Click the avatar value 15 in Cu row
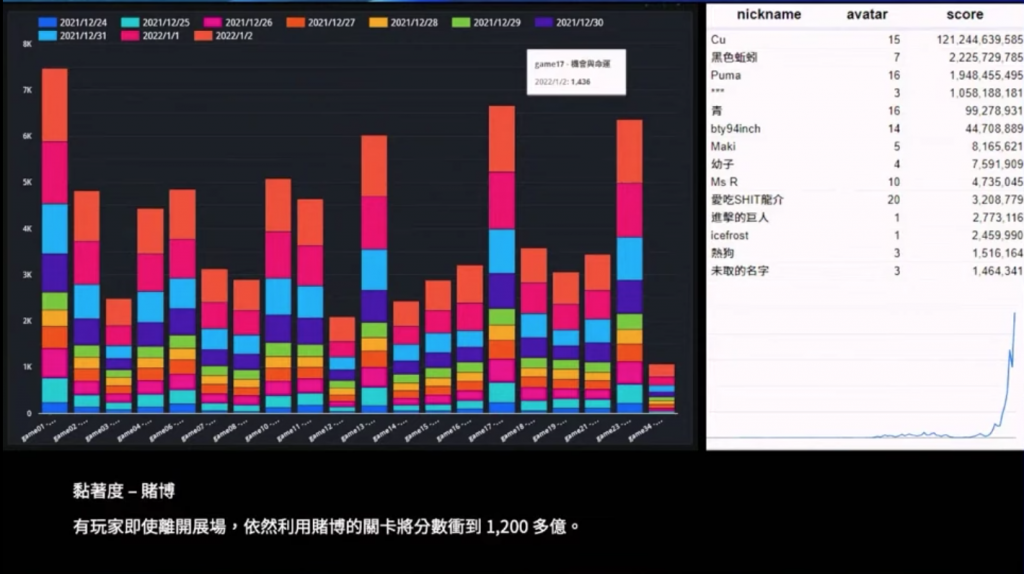Screen dimensions: 1024x574 [x=893, y=40]
